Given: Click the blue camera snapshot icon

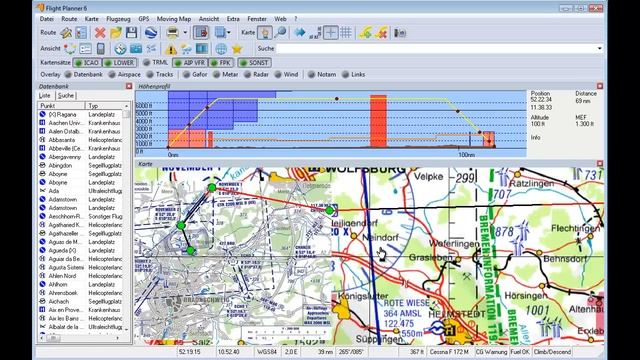Looking at the screenshot, I should pyautogui.click(x=136, y=49).
